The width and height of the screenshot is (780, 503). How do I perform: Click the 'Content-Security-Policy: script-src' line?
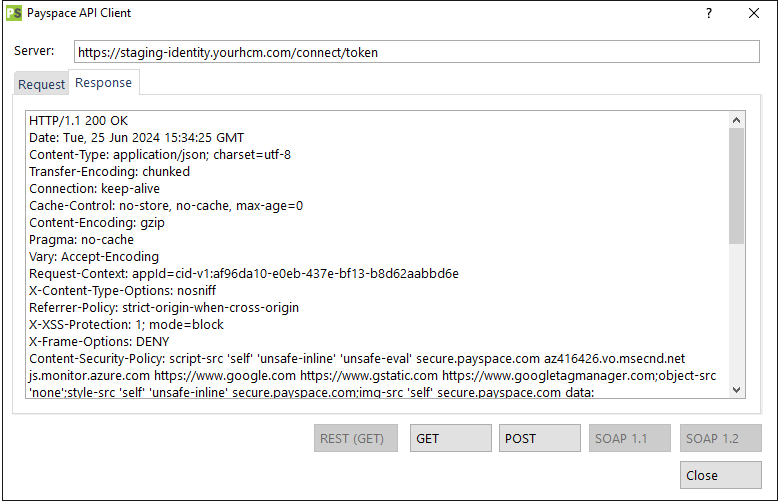click(357, 359)
